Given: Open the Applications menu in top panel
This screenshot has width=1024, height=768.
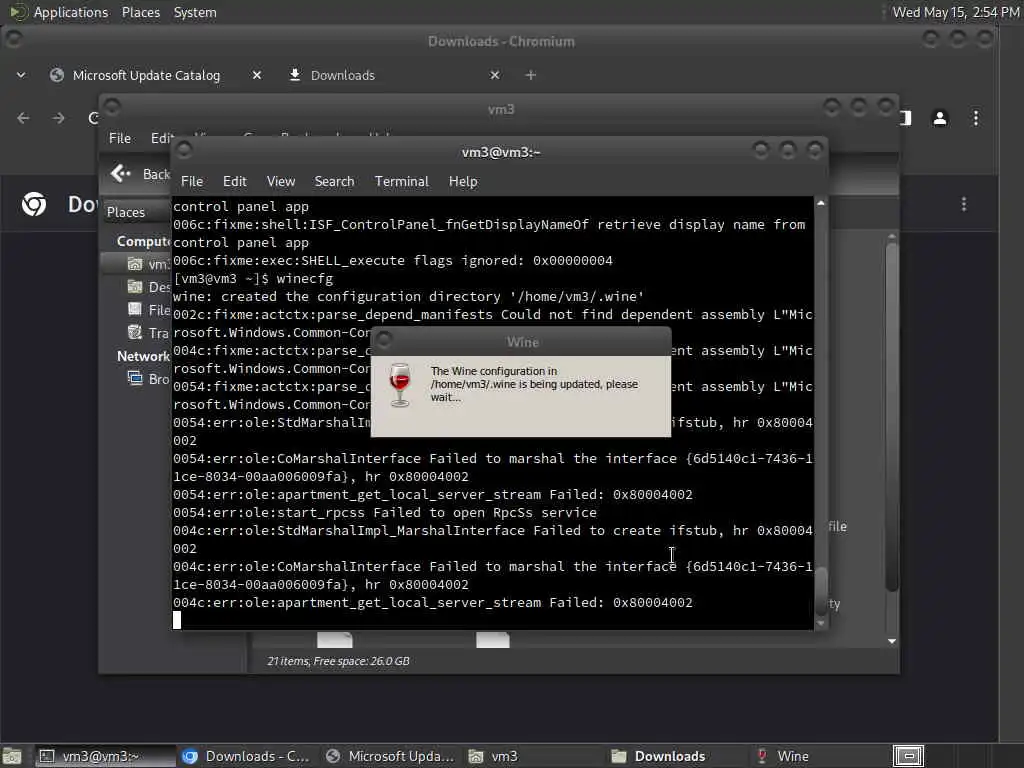Looking at the screenshot, I should tap(71, 12).
